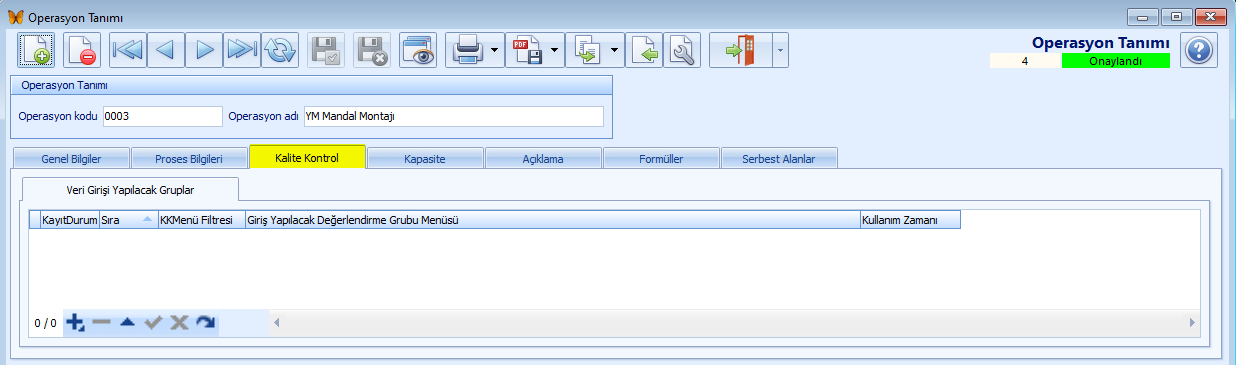Open the preview eye icon
1236x365 pixels.
click(x=418, y=49)
